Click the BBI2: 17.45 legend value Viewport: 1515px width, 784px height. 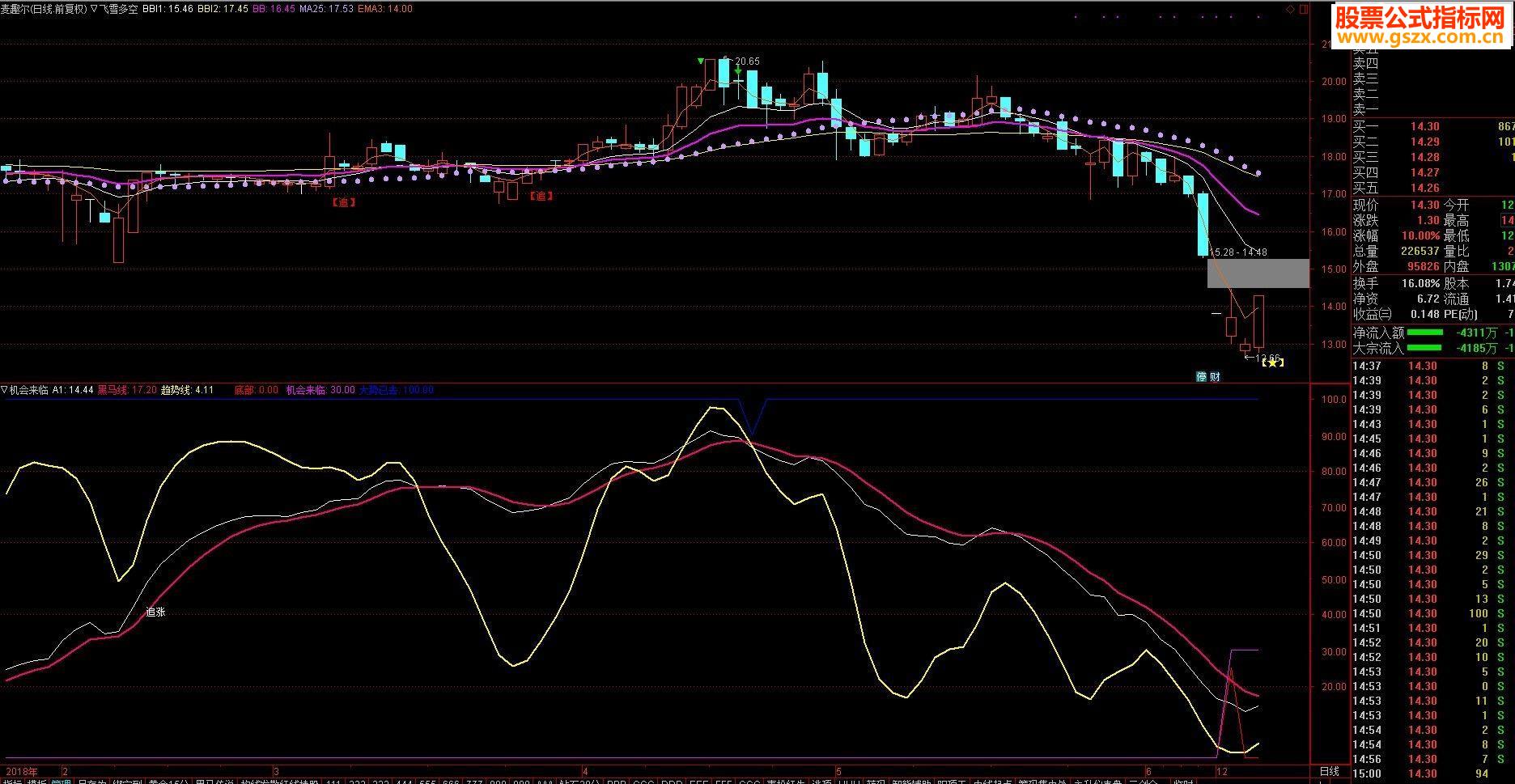point(223,9)
